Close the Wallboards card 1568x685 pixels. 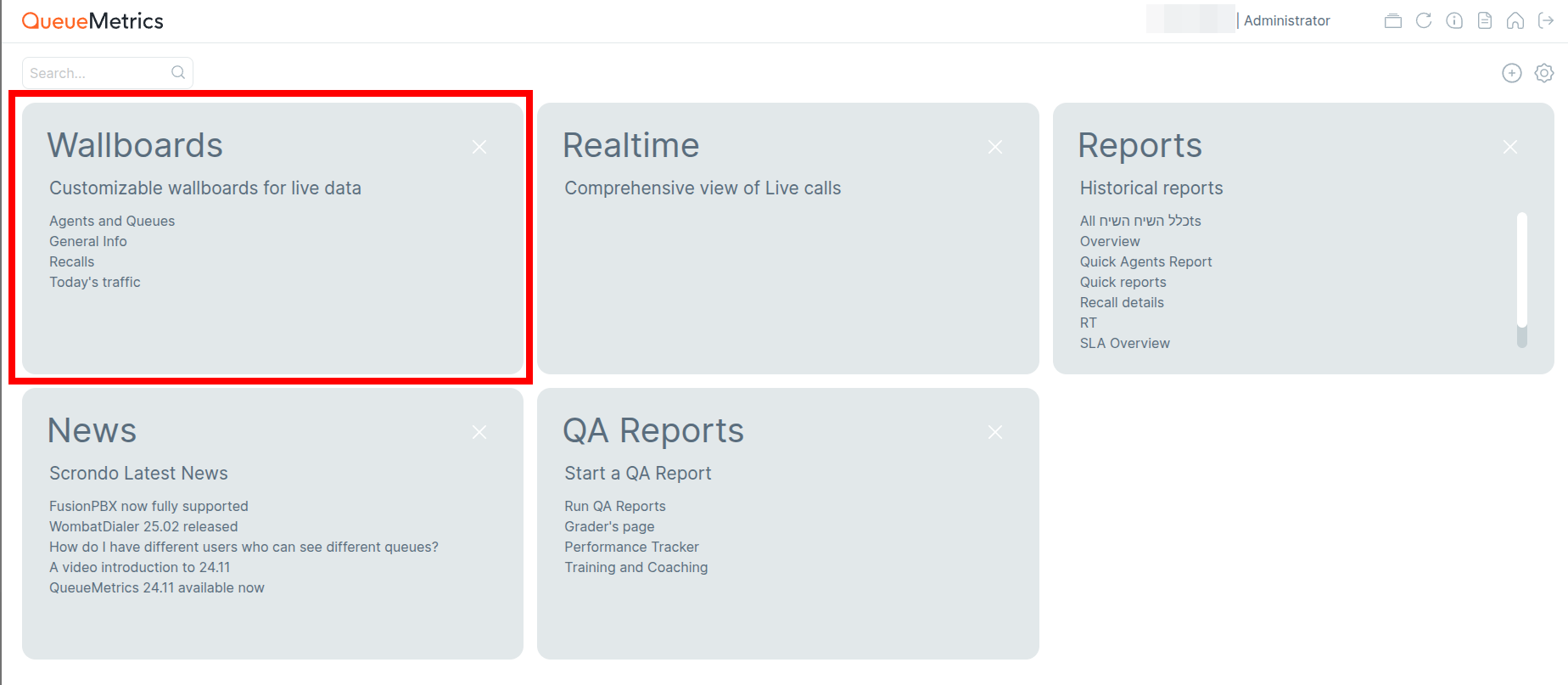[x=479, y=148]
